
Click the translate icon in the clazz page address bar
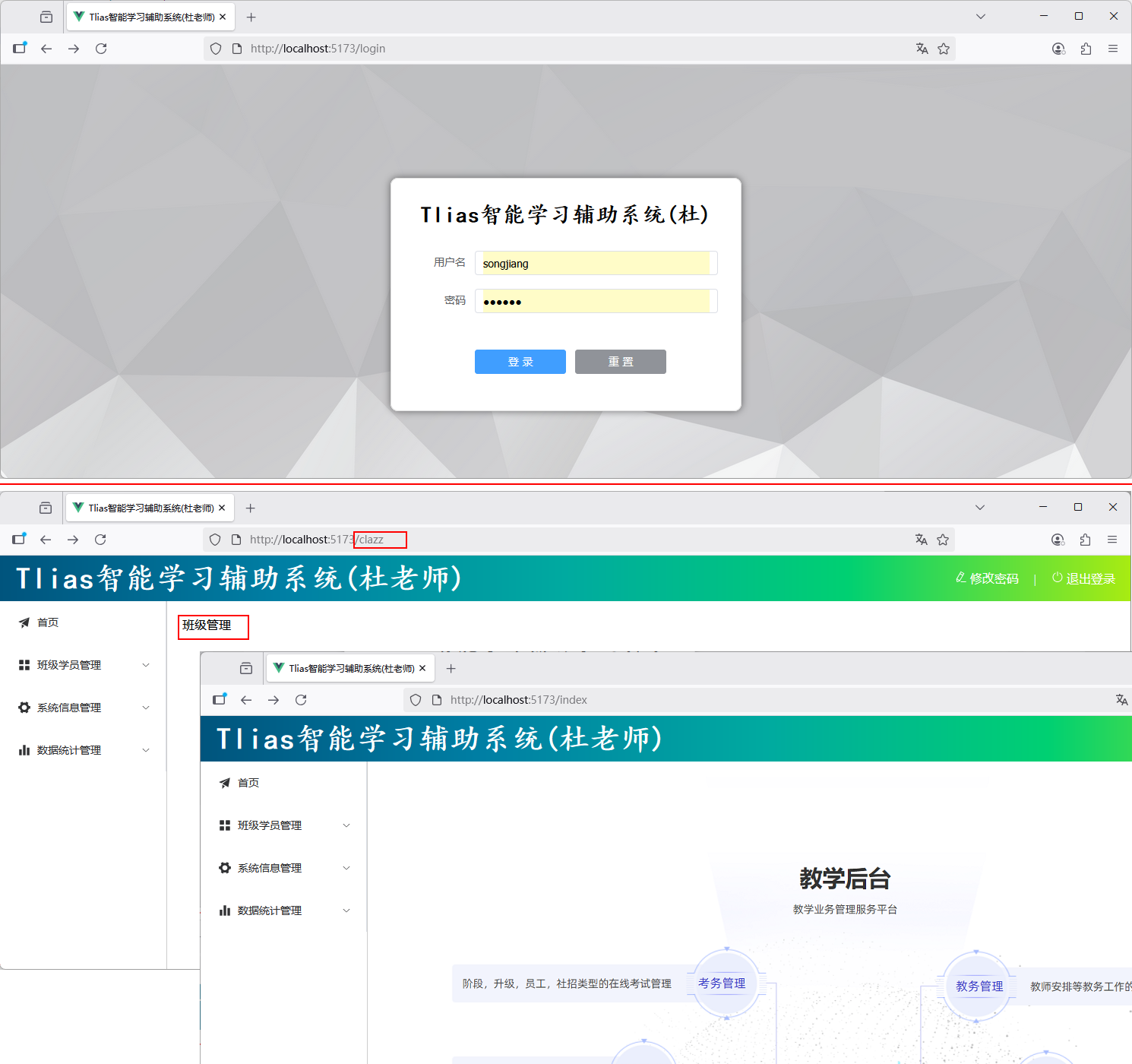(921, 540)
